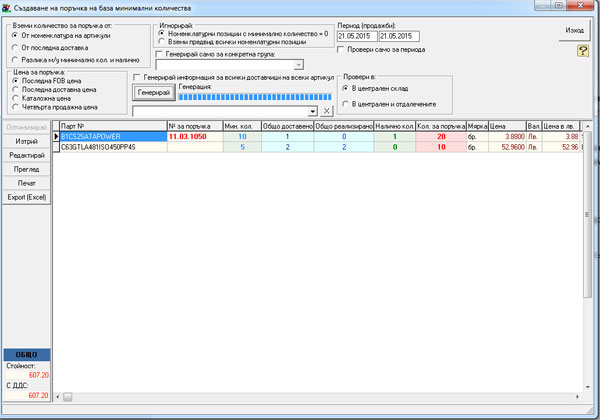Click the generation progress bar
Screen dimensions: 600x420
[254, 96]
